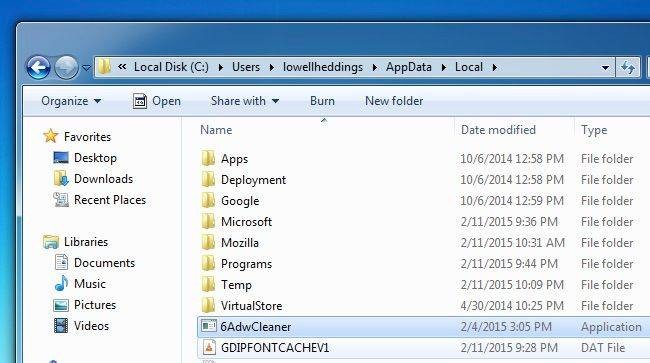
Task: Expand the arrow after Local Disk (C:)
Action: [x=221, y=67]
